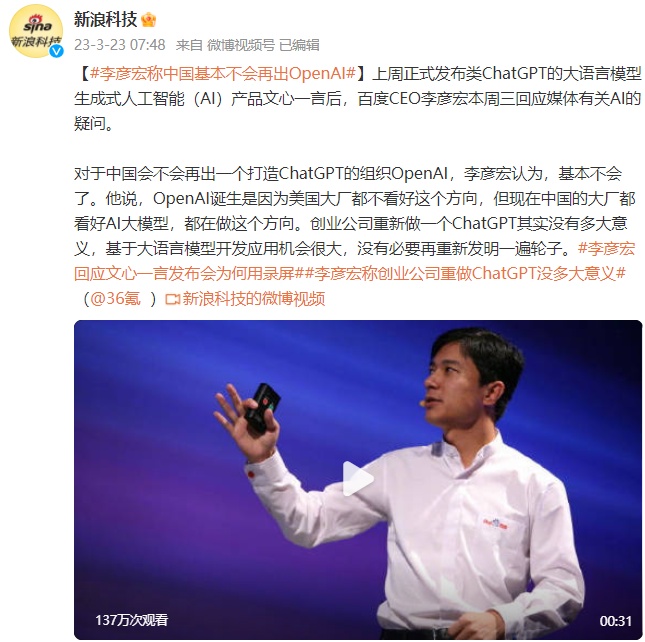645x642 pixels.
Task: Click the gold crown membership icon
Action: pyautogui.click(x=148, y=19)
